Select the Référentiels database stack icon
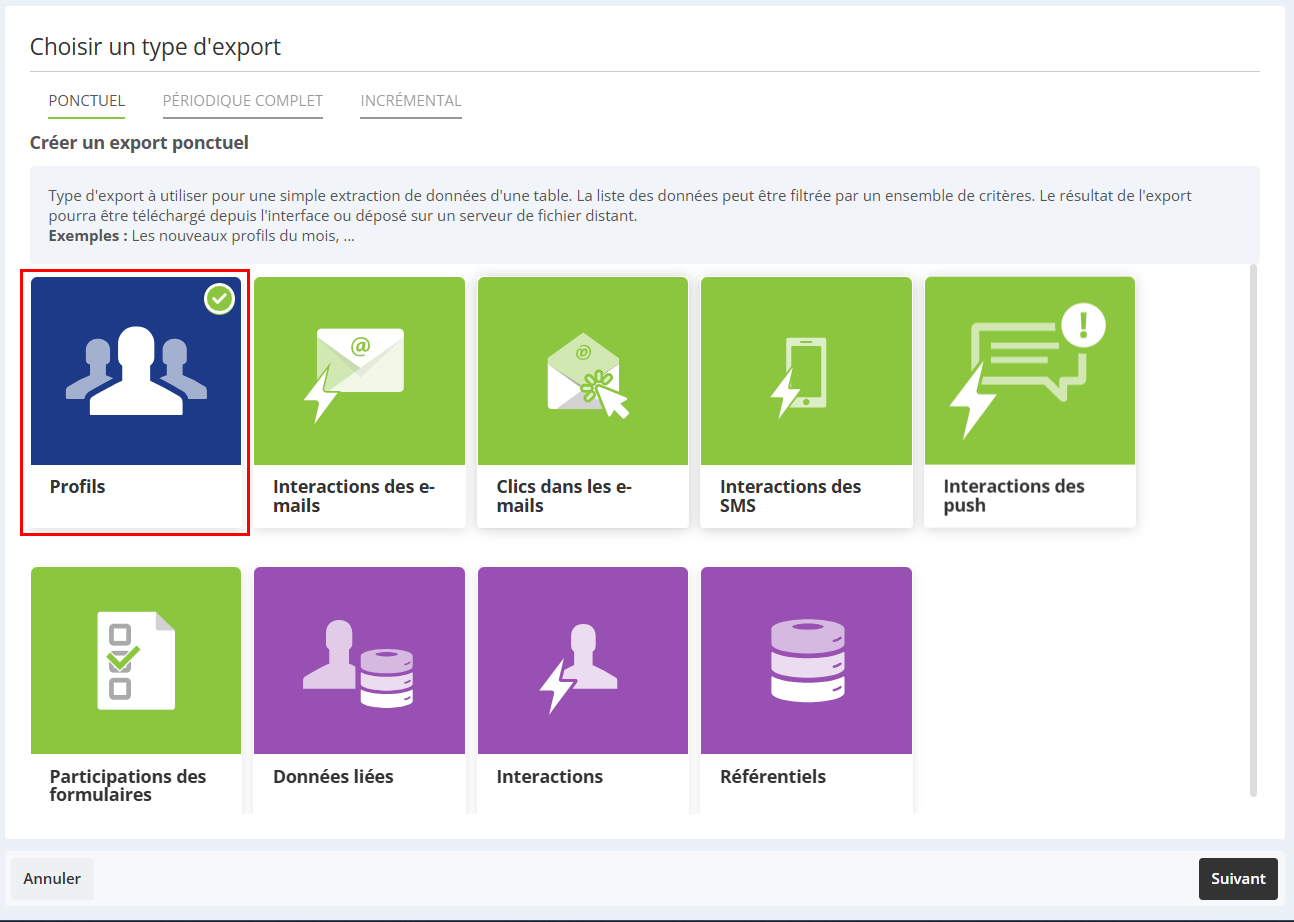Image resolution: width=1294 pixels, height=922 pixels. pyautogui.click(x=807, y=660)
